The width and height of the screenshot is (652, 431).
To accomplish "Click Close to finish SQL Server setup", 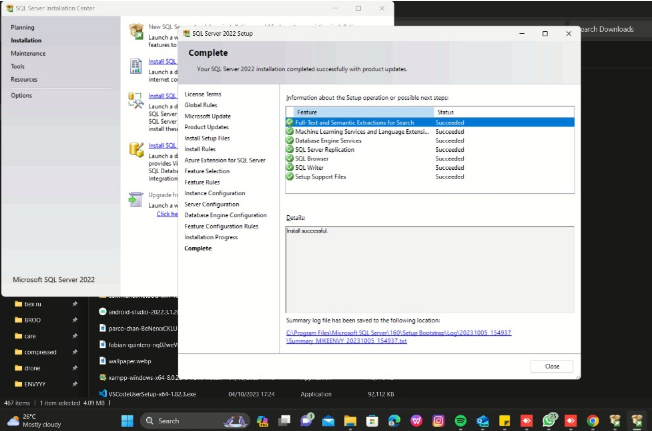I will coord(552,366).
